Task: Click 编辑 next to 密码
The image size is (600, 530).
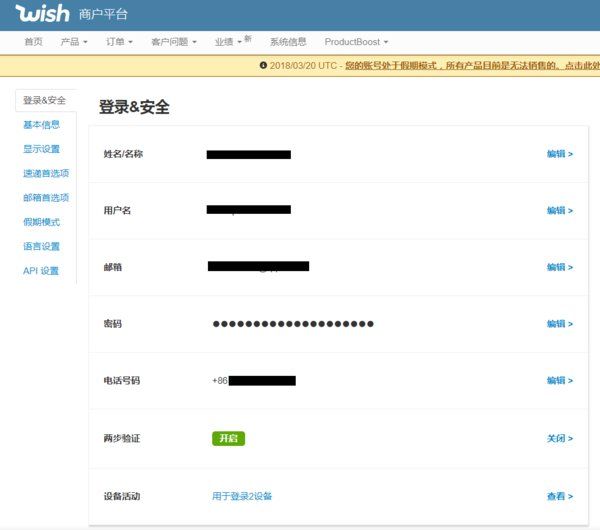Action: point(559,324)
